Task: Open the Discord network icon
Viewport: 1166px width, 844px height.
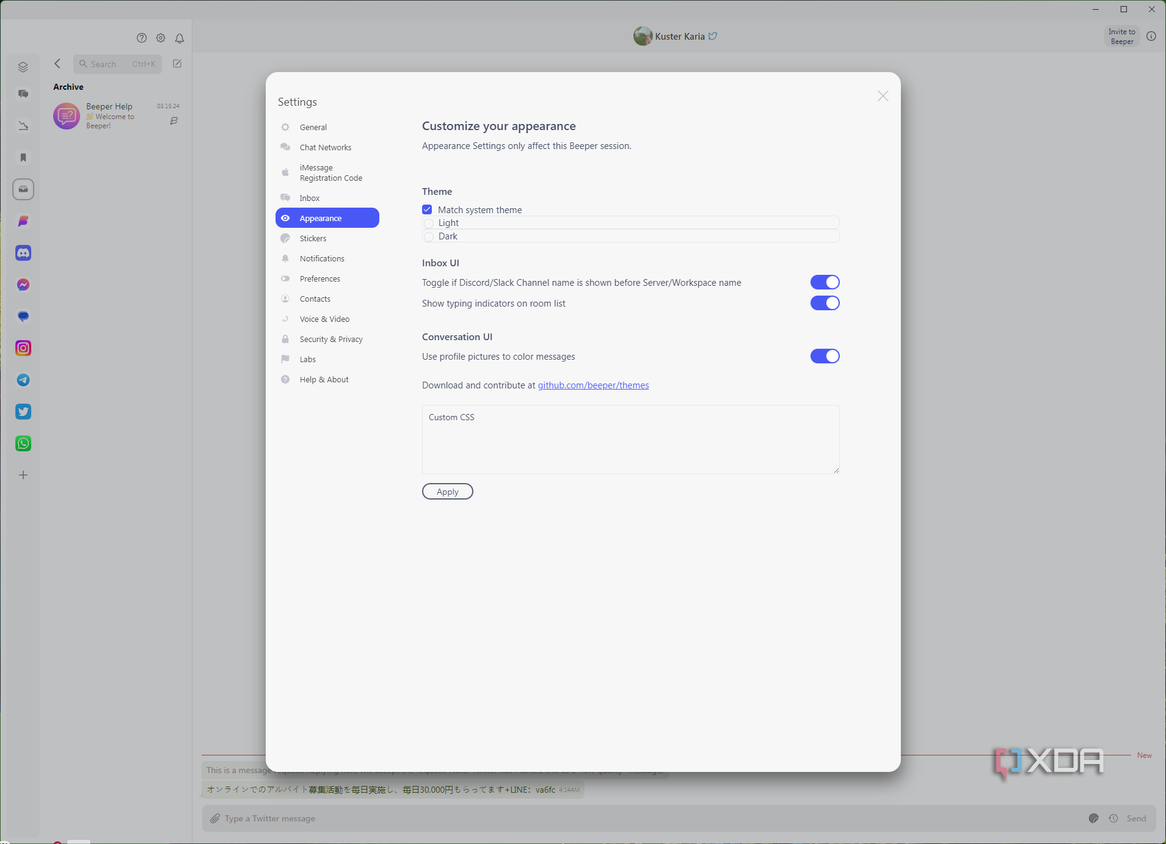Action: click(23, 253)
